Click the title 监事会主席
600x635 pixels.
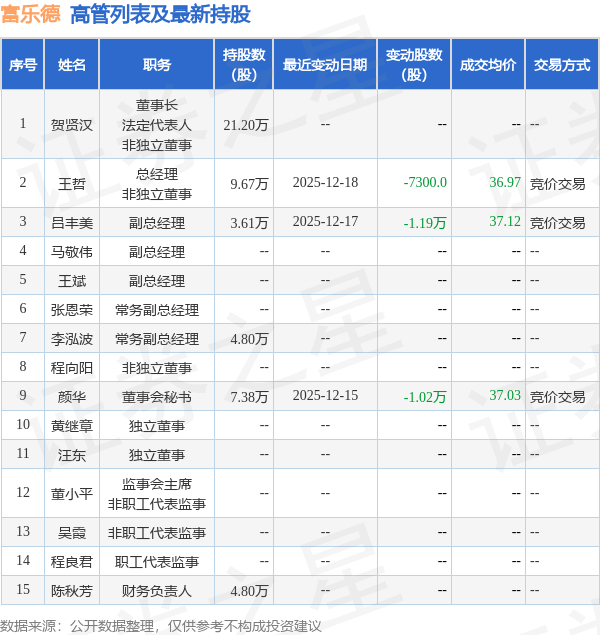pos(157,484)
